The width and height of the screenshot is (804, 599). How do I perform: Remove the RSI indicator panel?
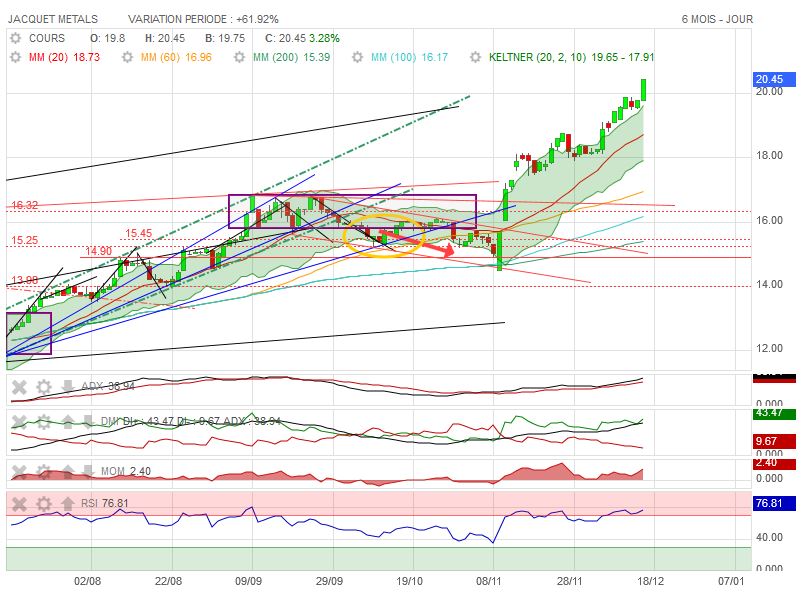point(19,503)
